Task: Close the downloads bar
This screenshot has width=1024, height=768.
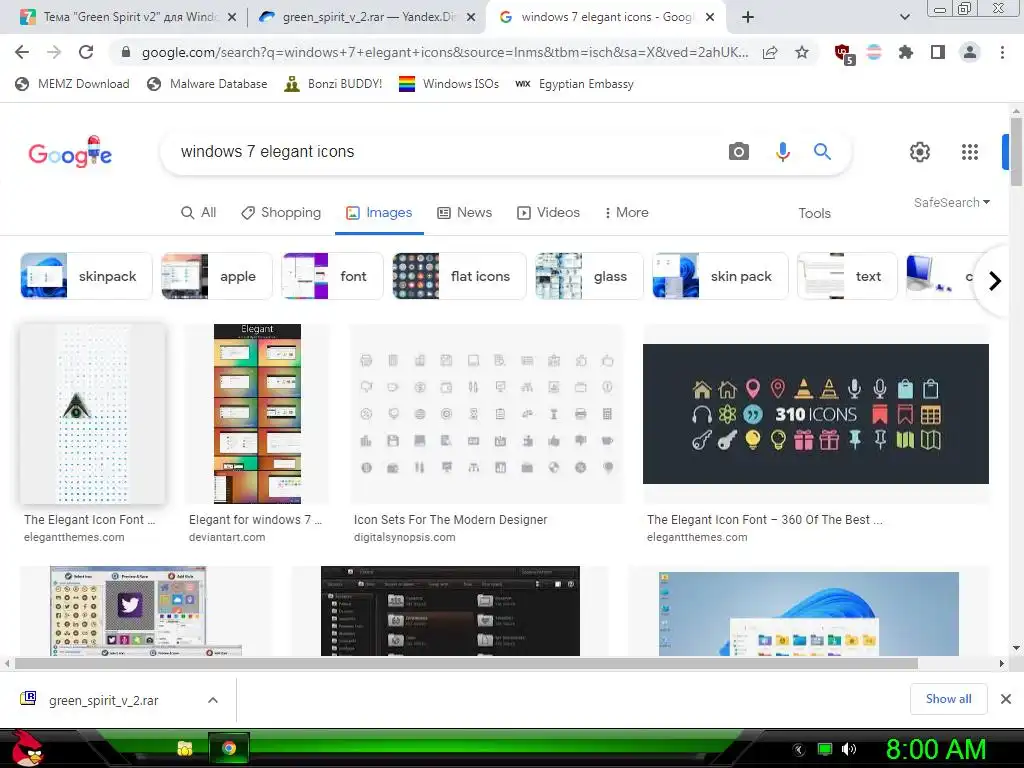Action: [1006, 699]
